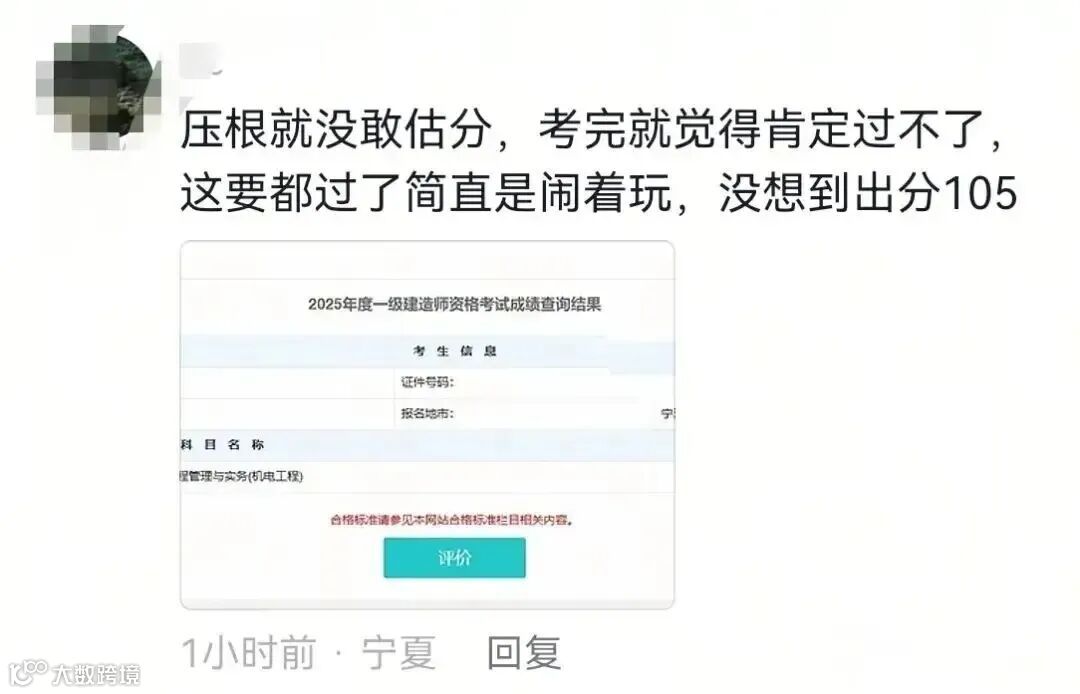Image resolution: width=1080 pixels, height=694 pixels.
Task: Click the 大数跨境 watermark text
Action: [96, 674]
